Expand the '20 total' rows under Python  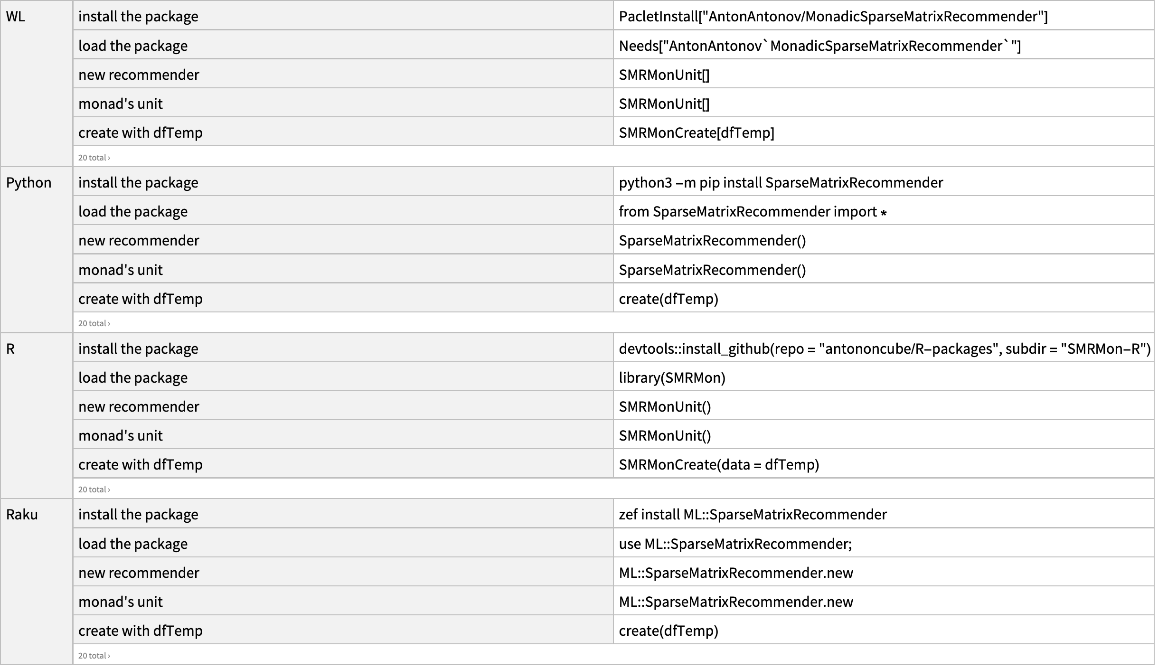point(94,324)
